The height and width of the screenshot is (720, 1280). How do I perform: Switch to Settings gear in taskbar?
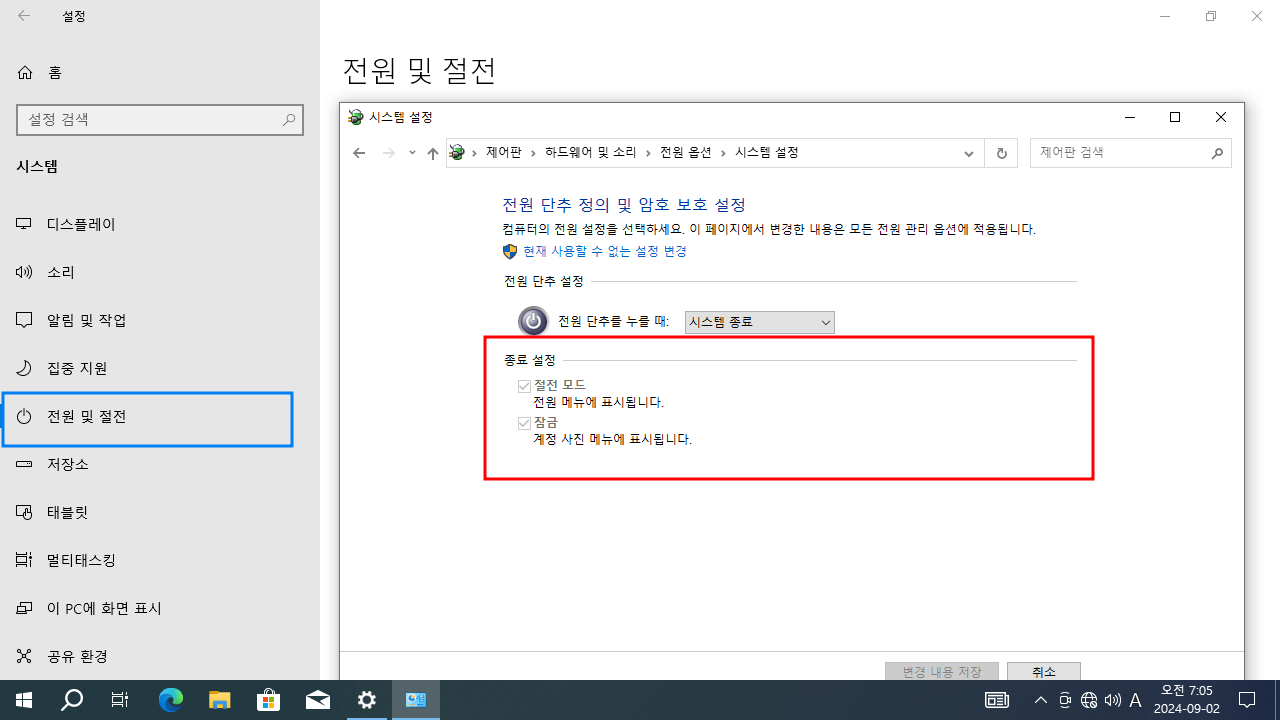[x=367, y=700]
